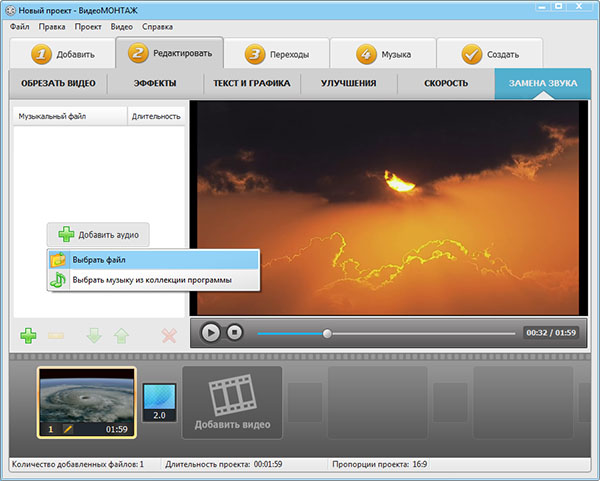The image size is (600, 481).
Task: Click the green music note icon
Action: tap(58, 280)
